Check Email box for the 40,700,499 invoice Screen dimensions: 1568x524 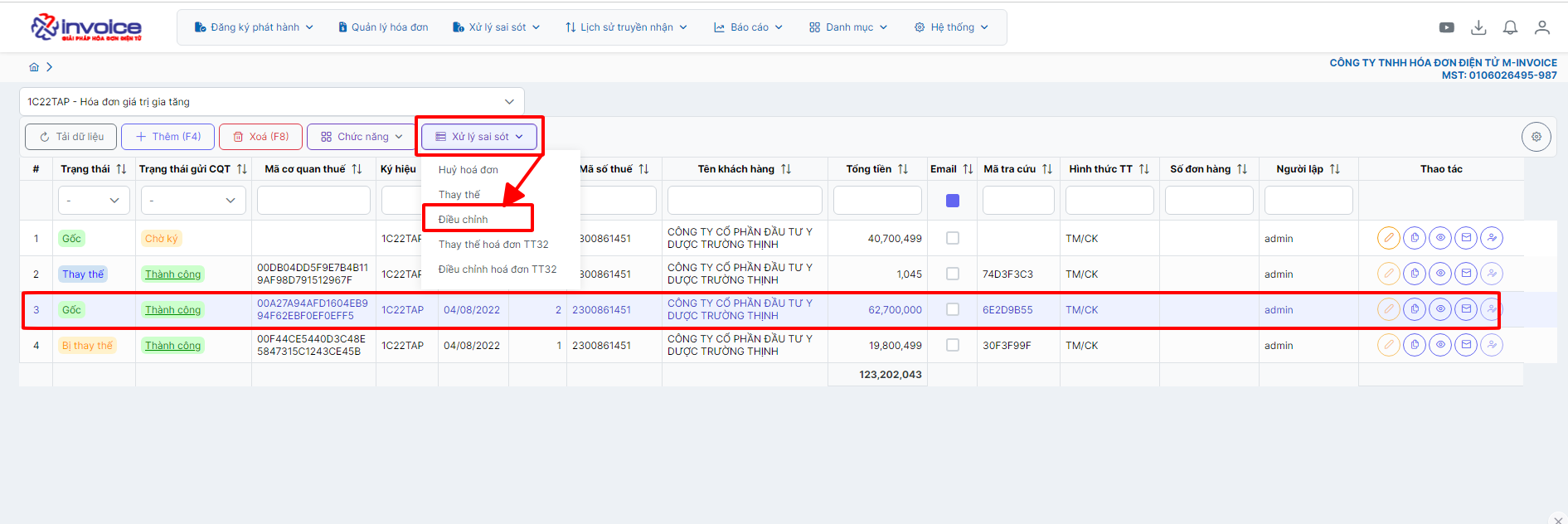953,238
